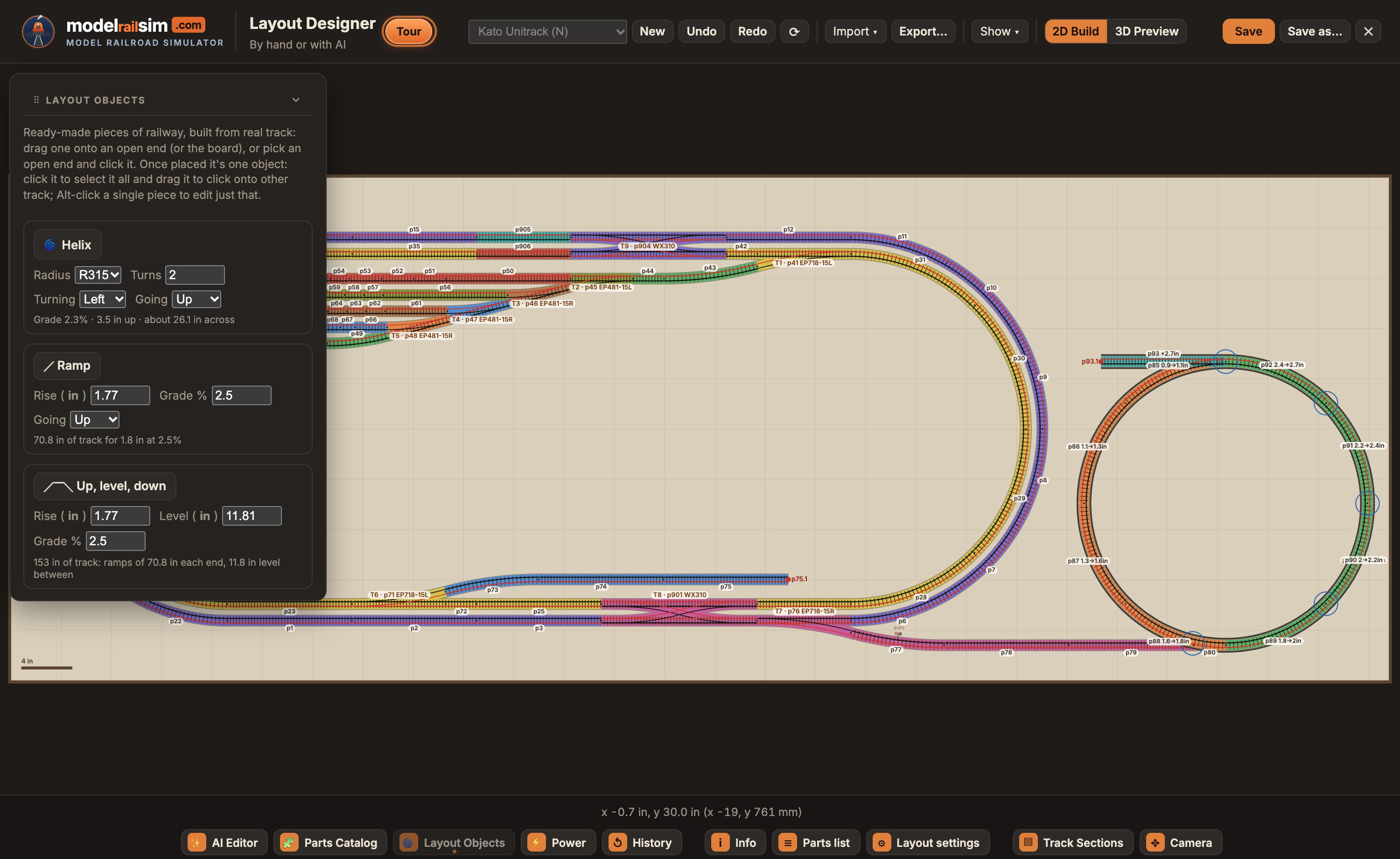Click the orange Save button
The width and height of the screenshot is (1400, 859).
tap(1248, 31)
